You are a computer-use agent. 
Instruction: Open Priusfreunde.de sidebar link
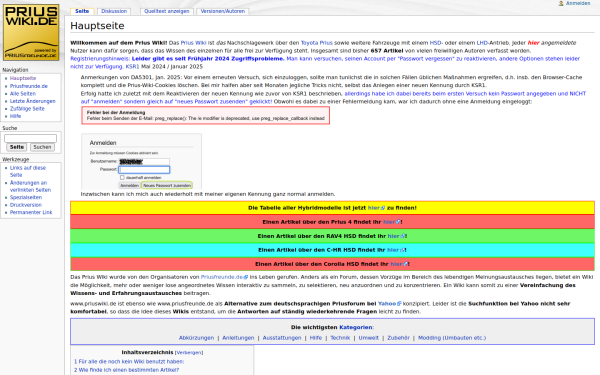[x=29, y=86]
